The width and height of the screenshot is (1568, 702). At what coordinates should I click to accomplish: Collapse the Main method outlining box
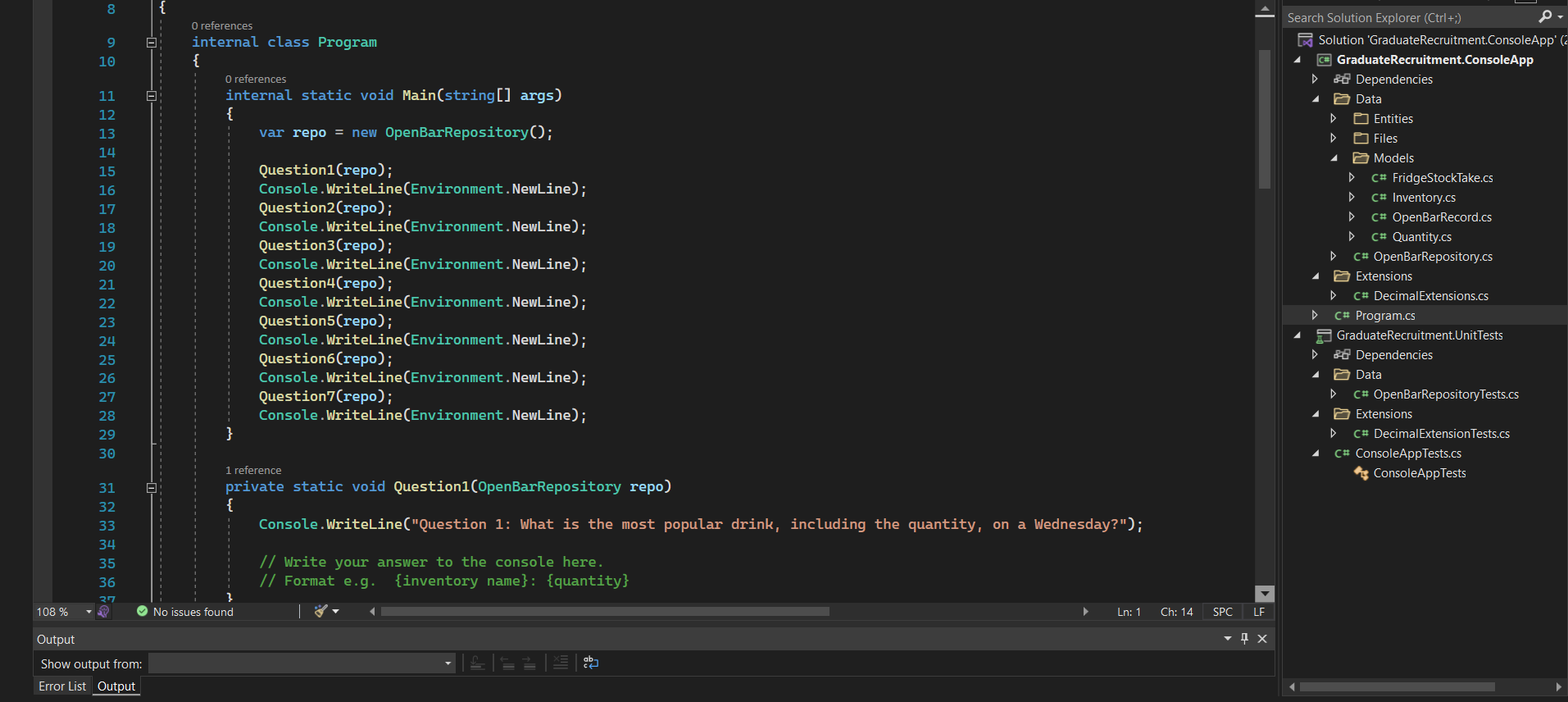pyautogui.click(x=152, y=96)
